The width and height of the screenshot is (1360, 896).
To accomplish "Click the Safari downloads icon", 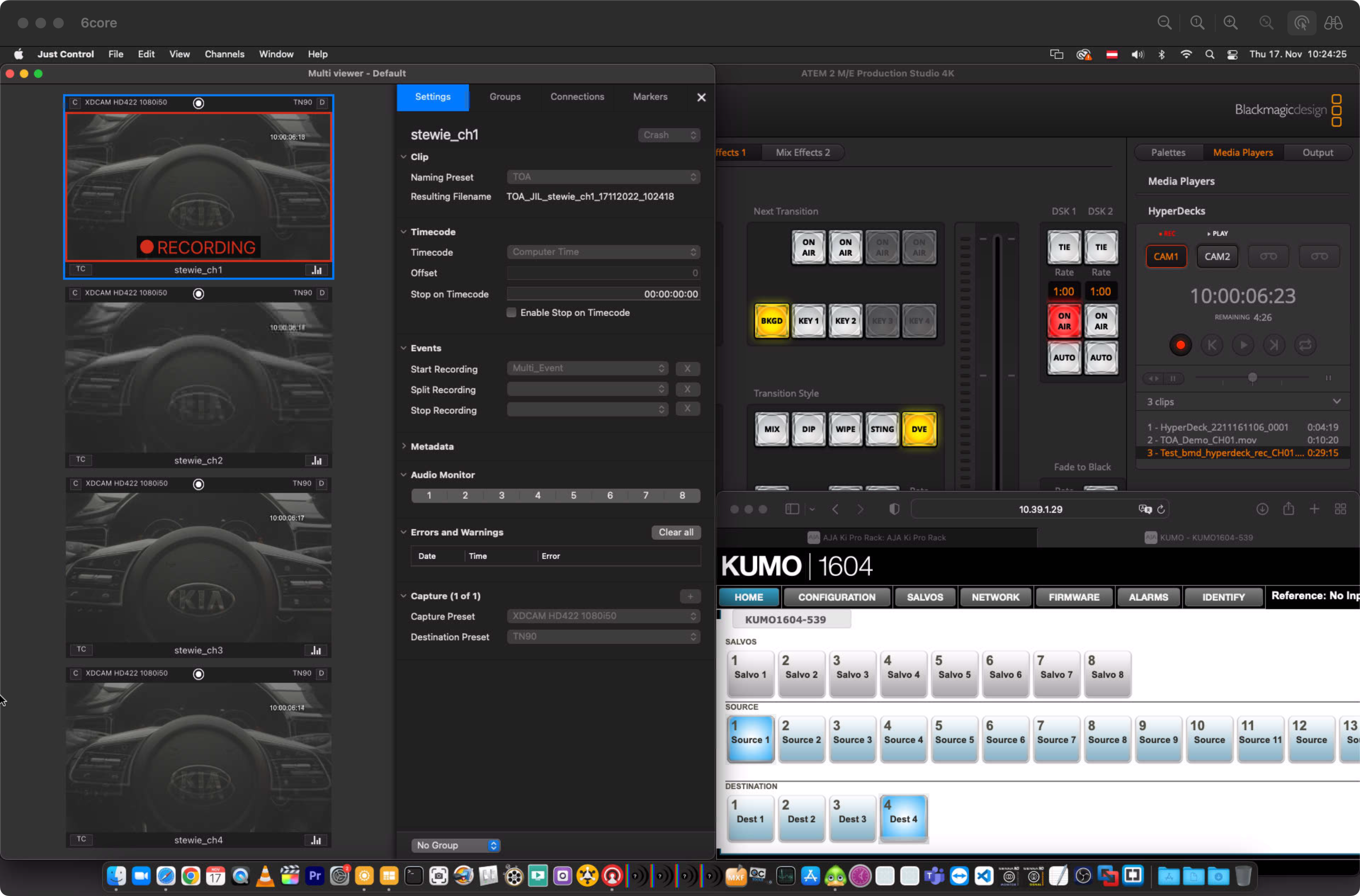I will pyautogui.click(x=1262, y=509).
